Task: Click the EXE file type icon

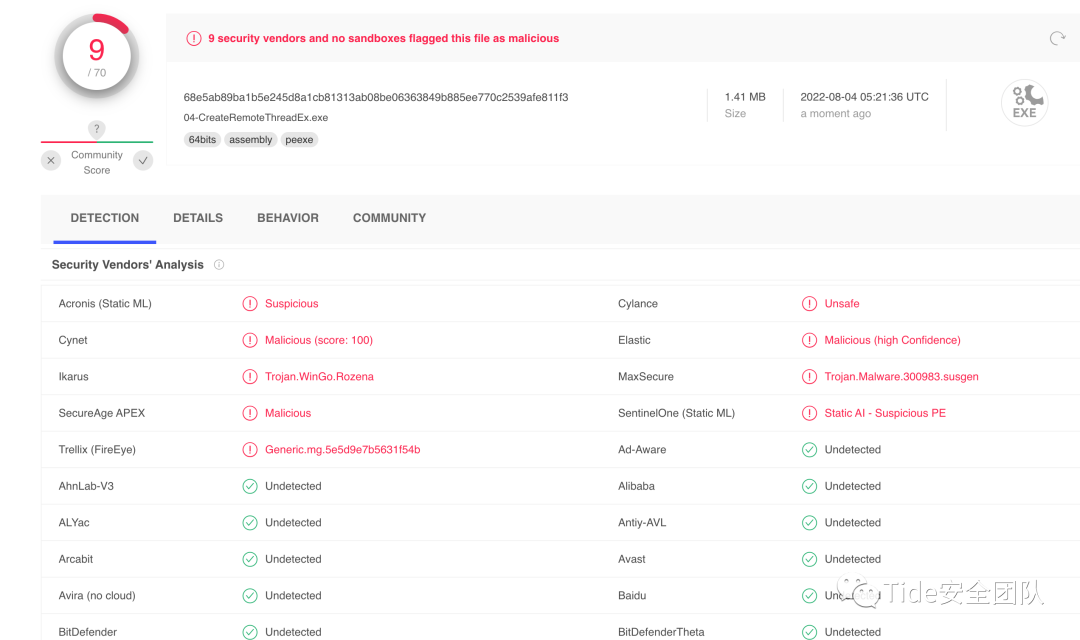Action: [x=1024, y=103]
